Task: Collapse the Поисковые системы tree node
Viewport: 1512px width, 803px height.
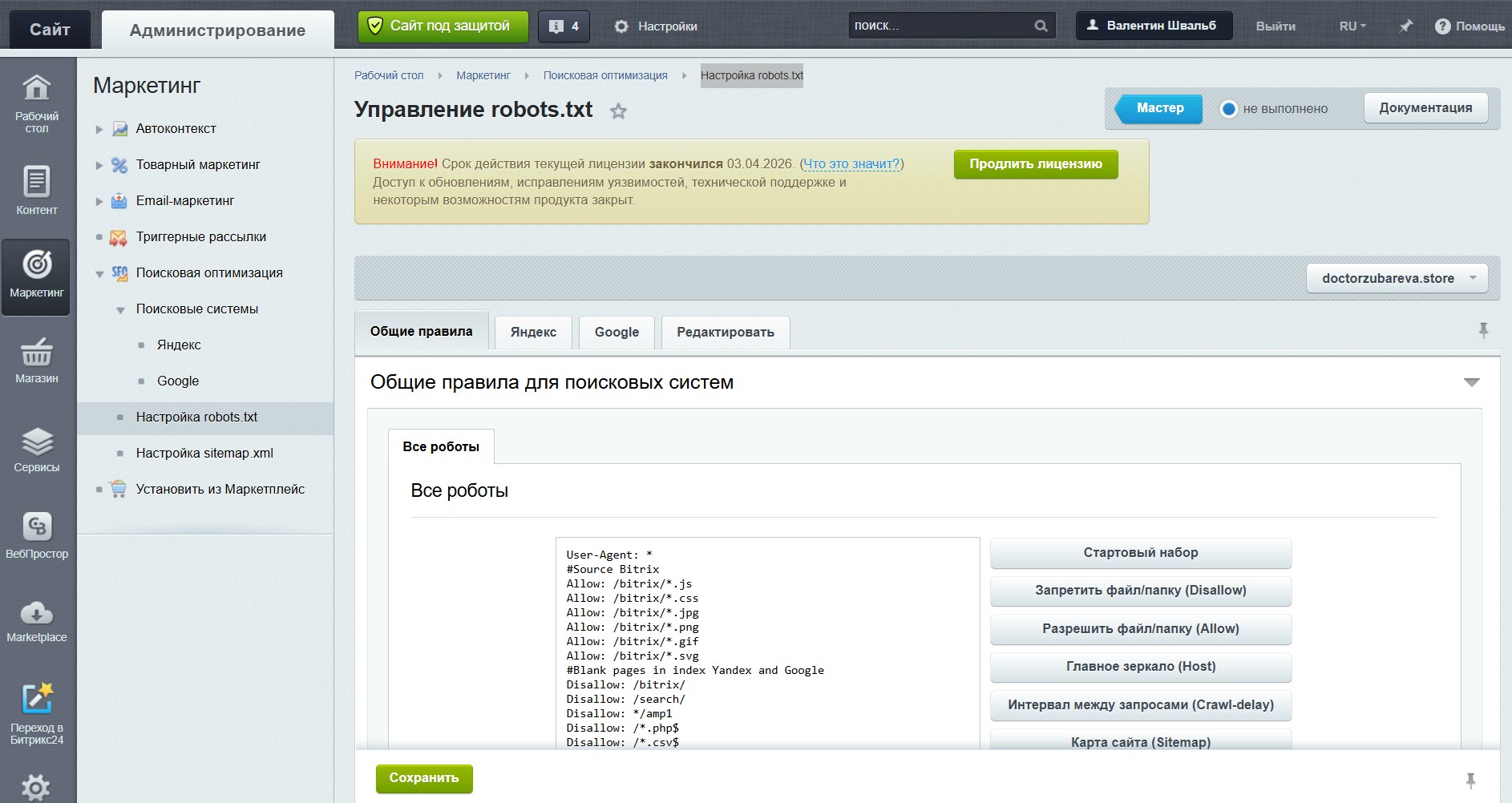Action: click(120, 310)
